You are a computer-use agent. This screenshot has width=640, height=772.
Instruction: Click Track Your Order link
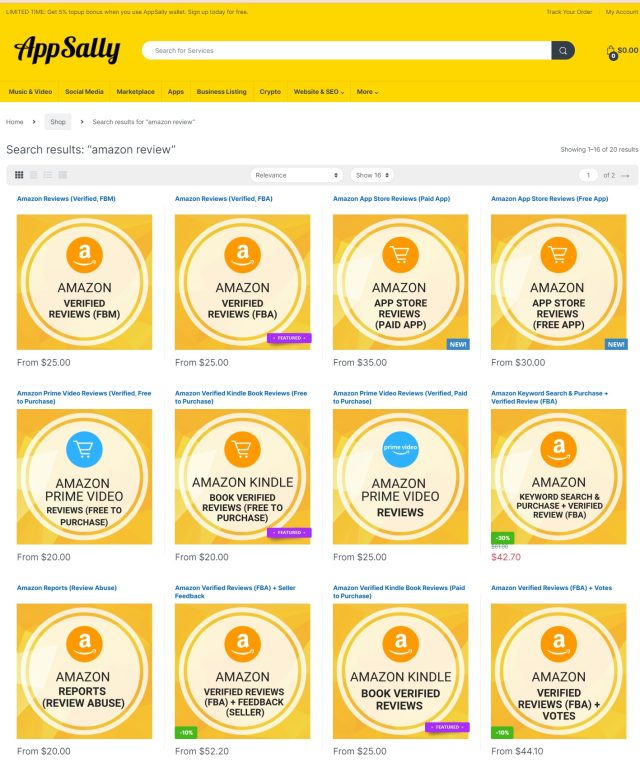[x=569, y=12]
